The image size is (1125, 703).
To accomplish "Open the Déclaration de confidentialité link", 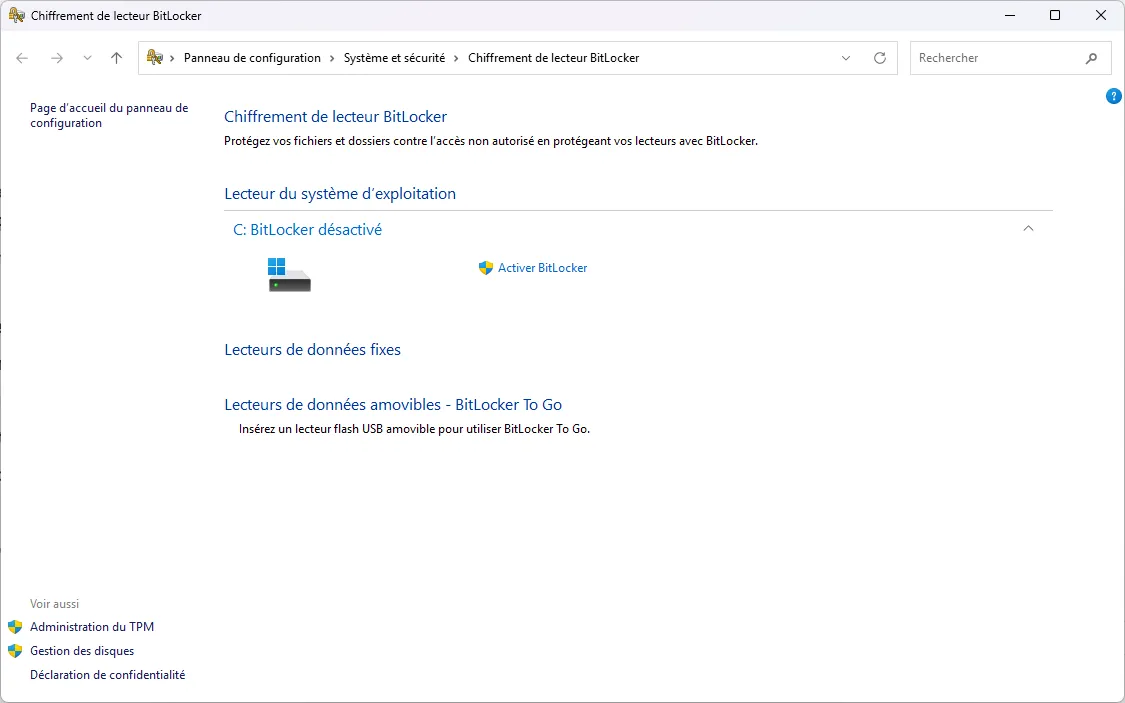I will tap(106, 675).
